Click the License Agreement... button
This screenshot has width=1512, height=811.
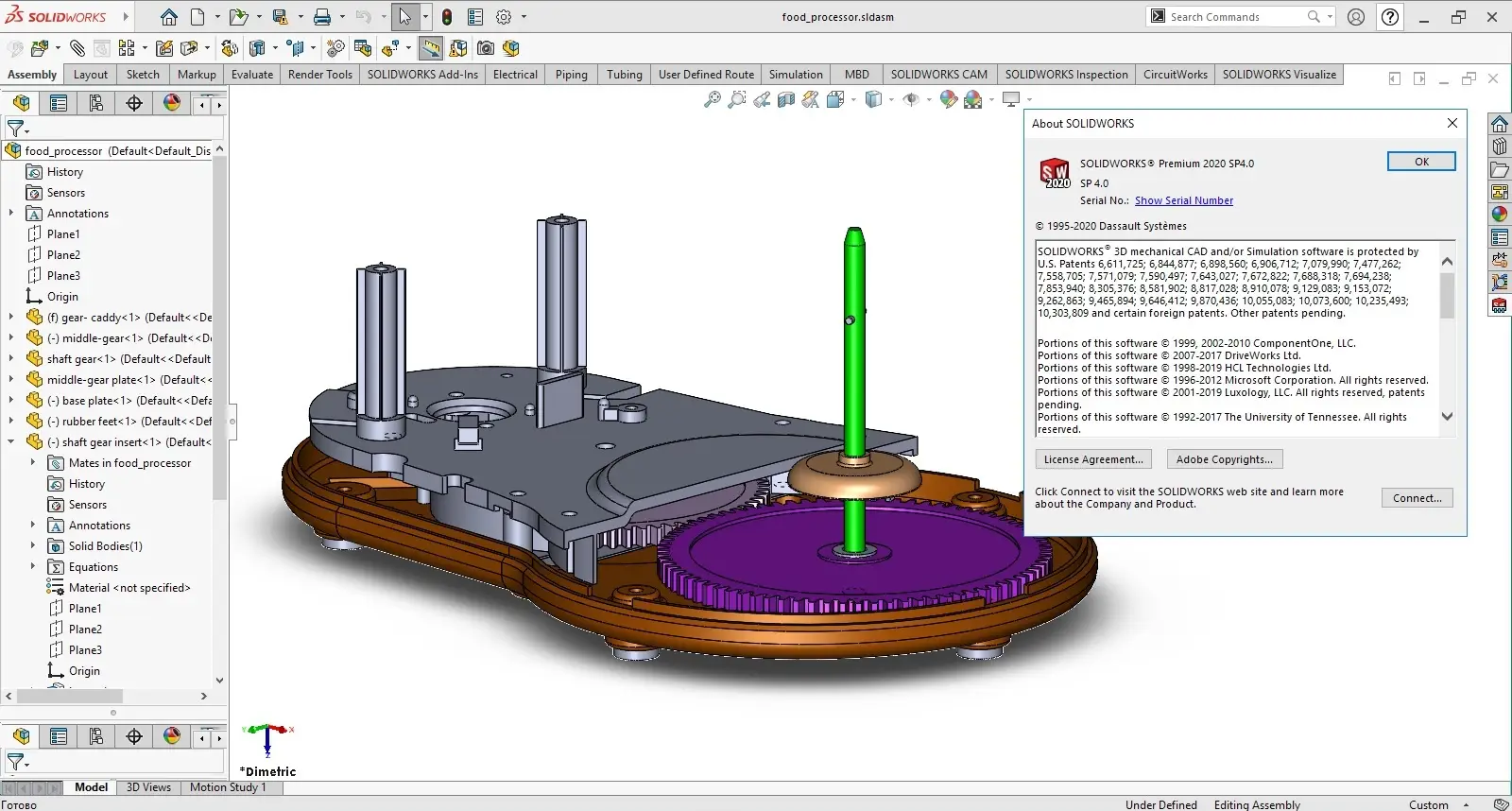tap(1093, 459)
